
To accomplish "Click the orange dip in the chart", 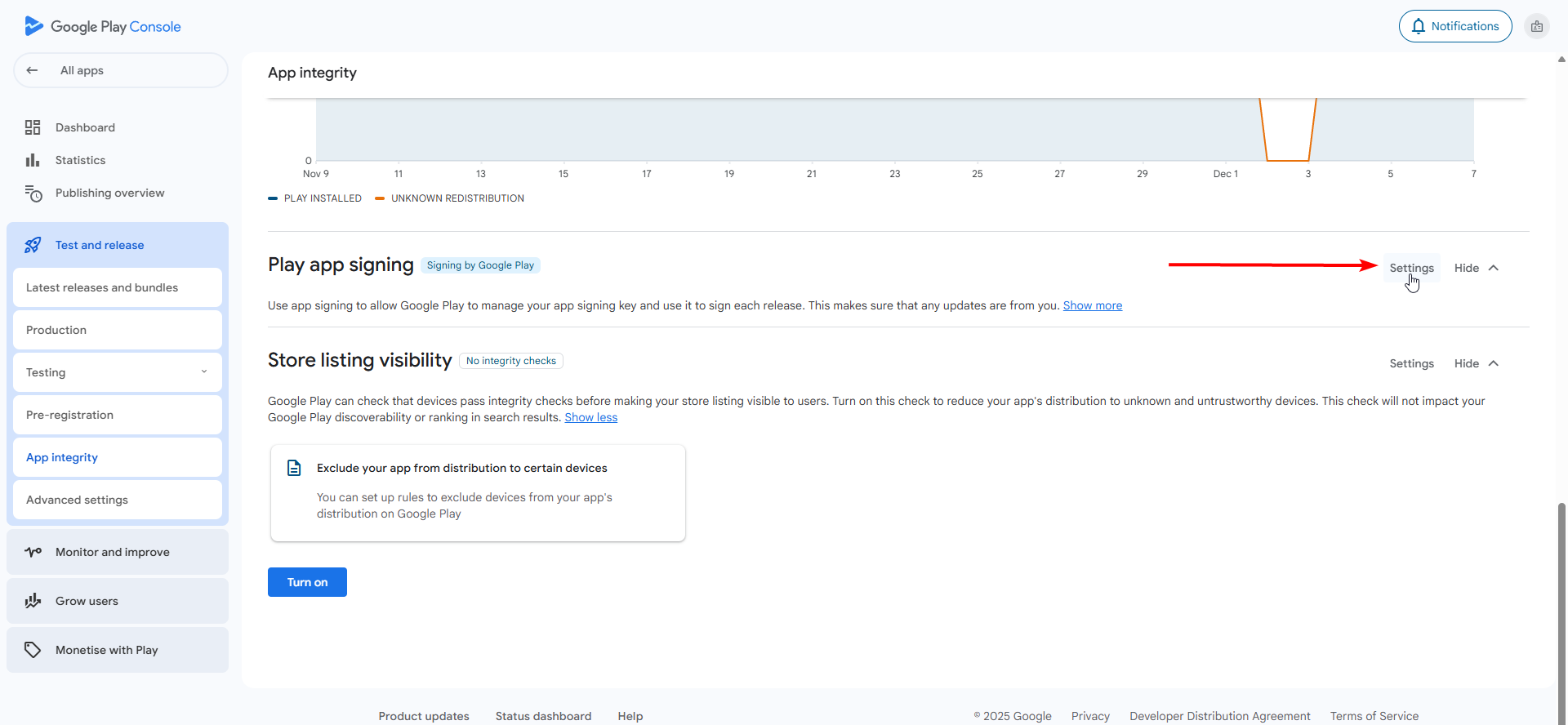I will click(x=1288, y=131).
